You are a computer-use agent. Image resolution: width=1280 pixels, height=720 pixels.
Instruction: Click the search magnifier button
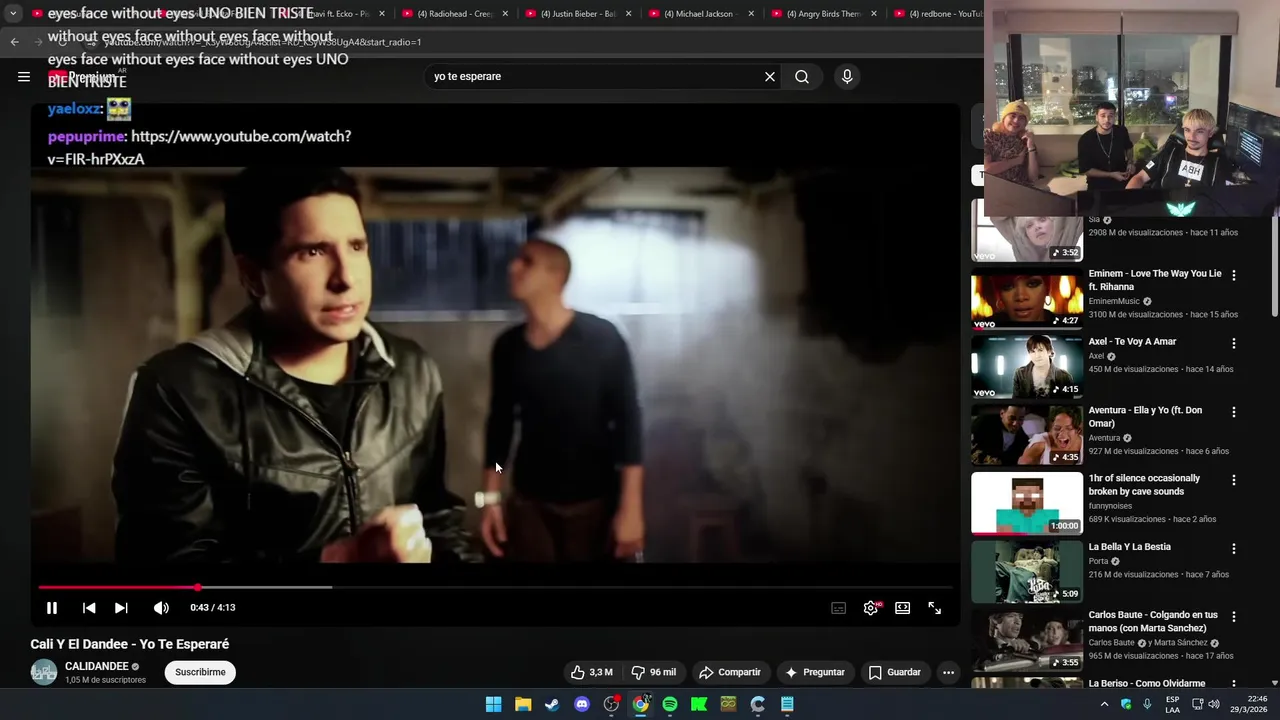[802, 76]
